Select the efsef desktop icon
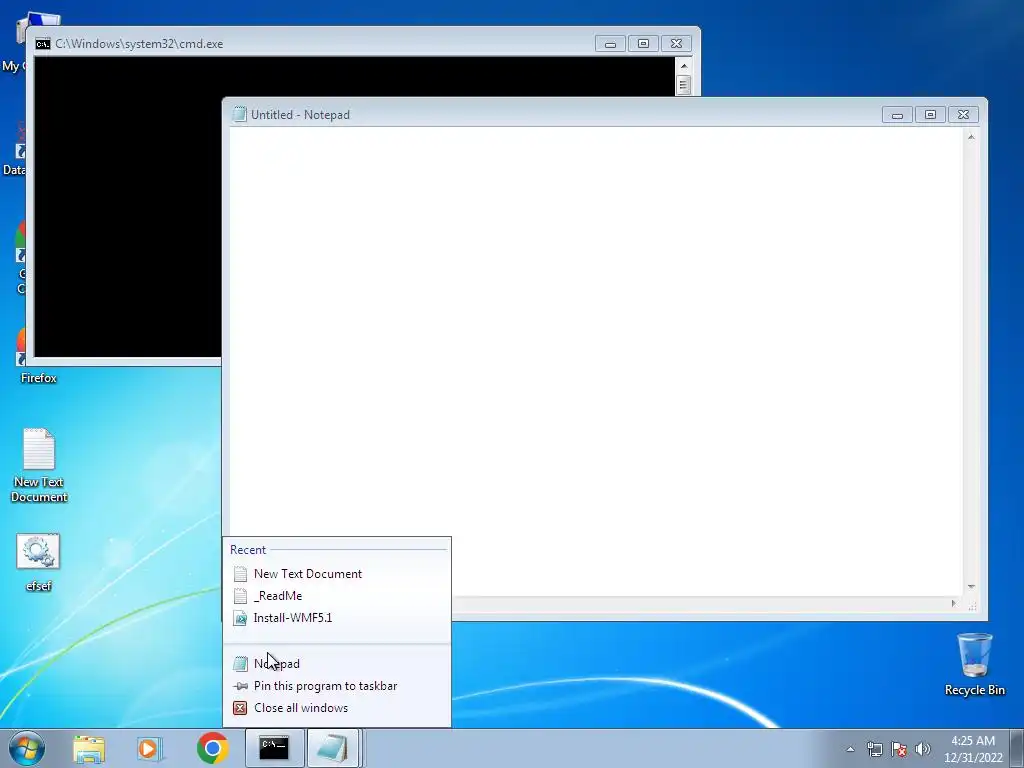 39,562
